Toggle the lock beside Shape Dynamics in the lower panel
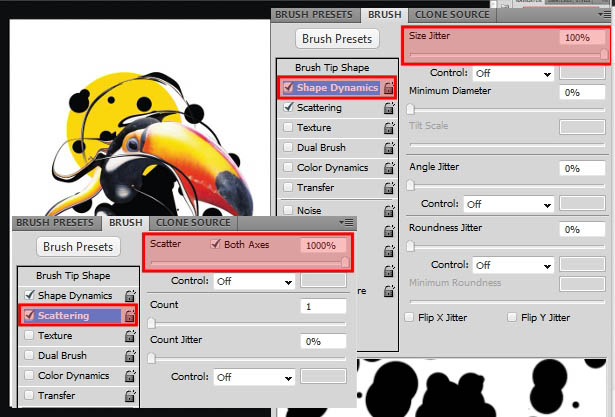615x417 pixels. point(130,296)
